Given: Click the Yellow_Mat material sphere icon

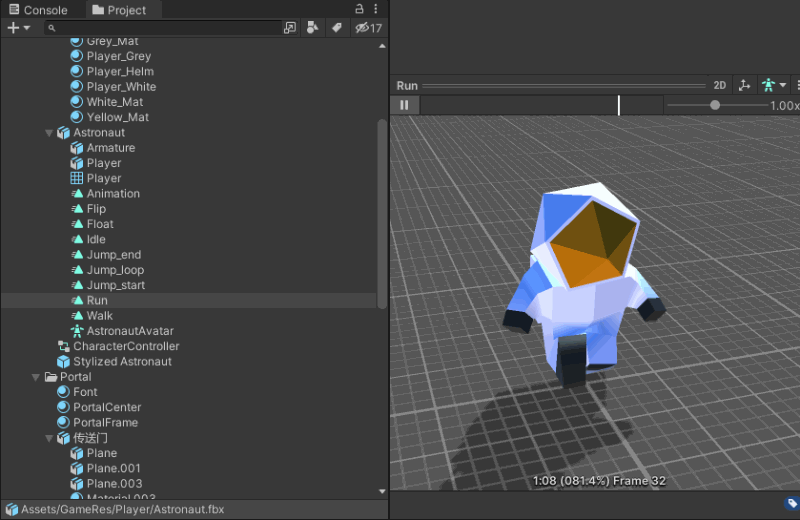Looking at the screenshot, I should (77, 117).
